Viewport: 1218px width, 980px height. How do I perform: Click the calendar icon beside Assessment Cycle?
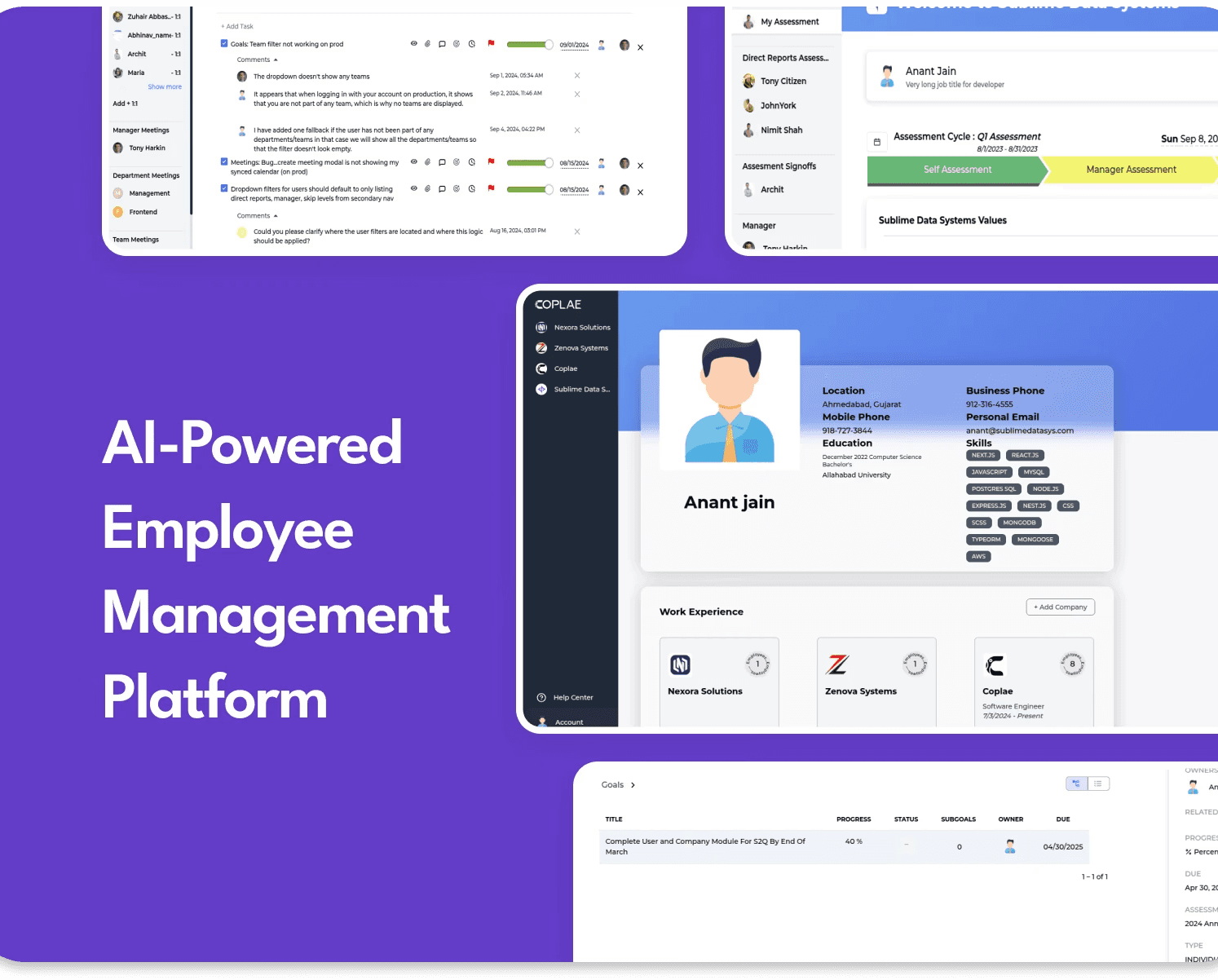(x=877, y=142)
